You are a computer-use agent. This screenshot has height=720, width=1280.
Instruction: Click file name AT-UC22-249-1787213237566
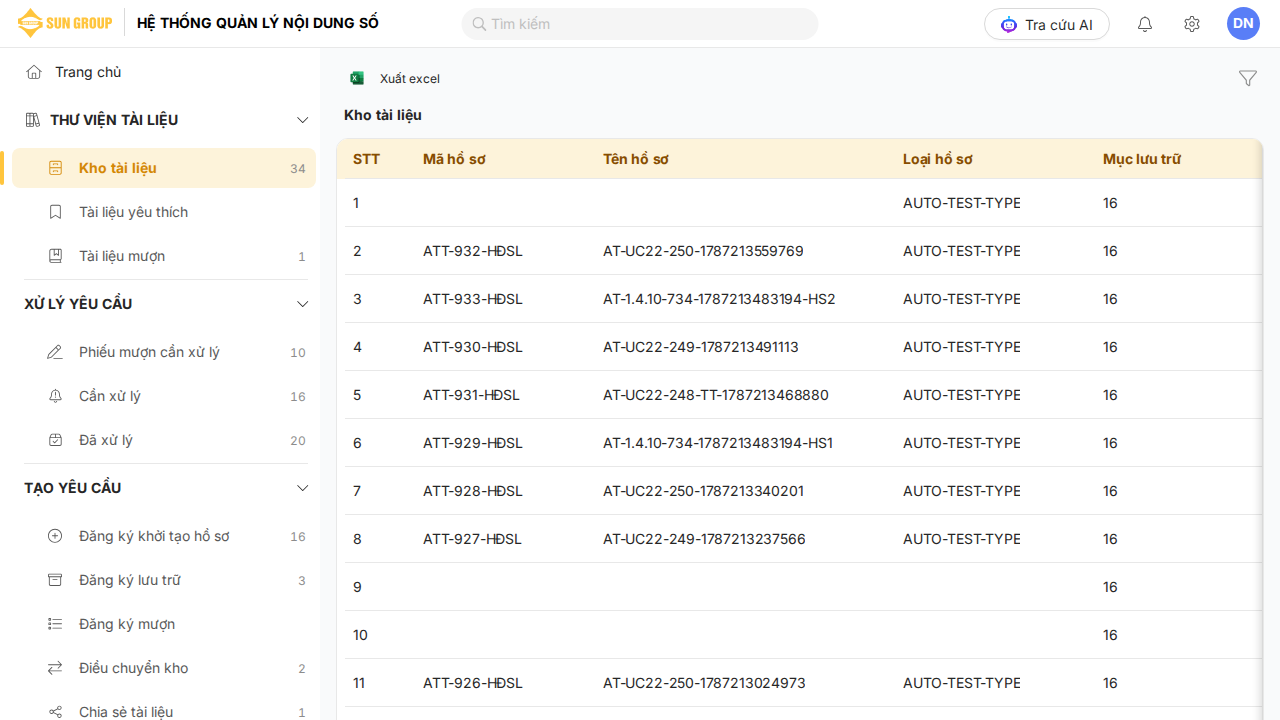tap(704, 539)
